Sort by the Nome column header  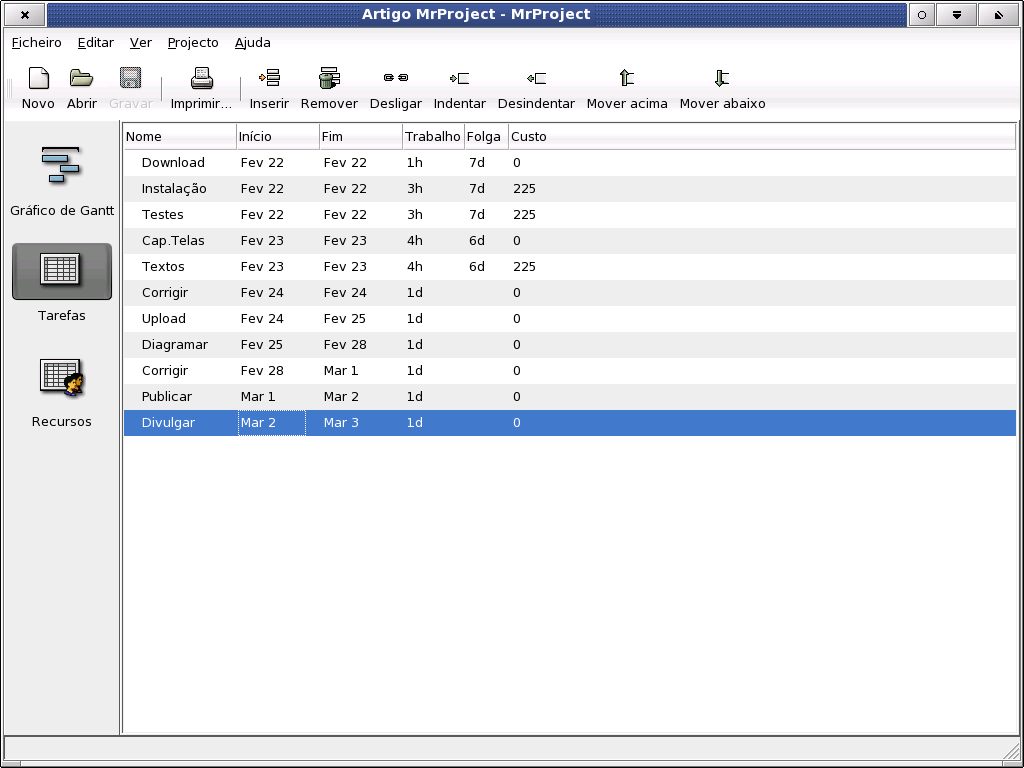click(x=180, y=136)
